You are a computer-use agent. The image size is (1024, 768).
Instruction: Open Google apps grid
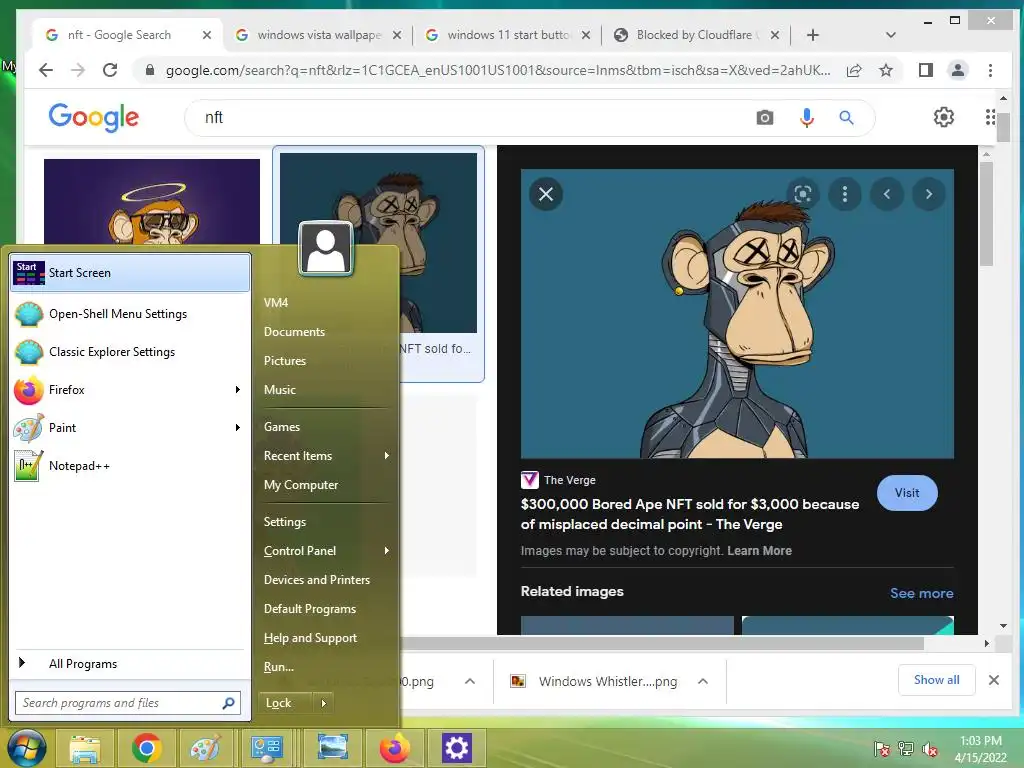point(990,117)
